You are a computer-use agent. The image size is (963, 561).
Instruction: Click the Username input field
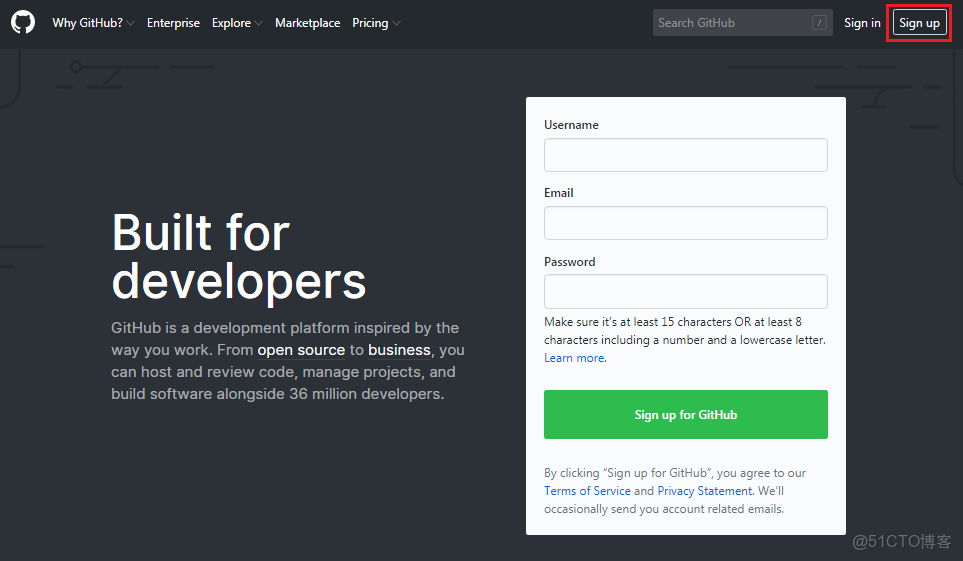pos(685,155)
